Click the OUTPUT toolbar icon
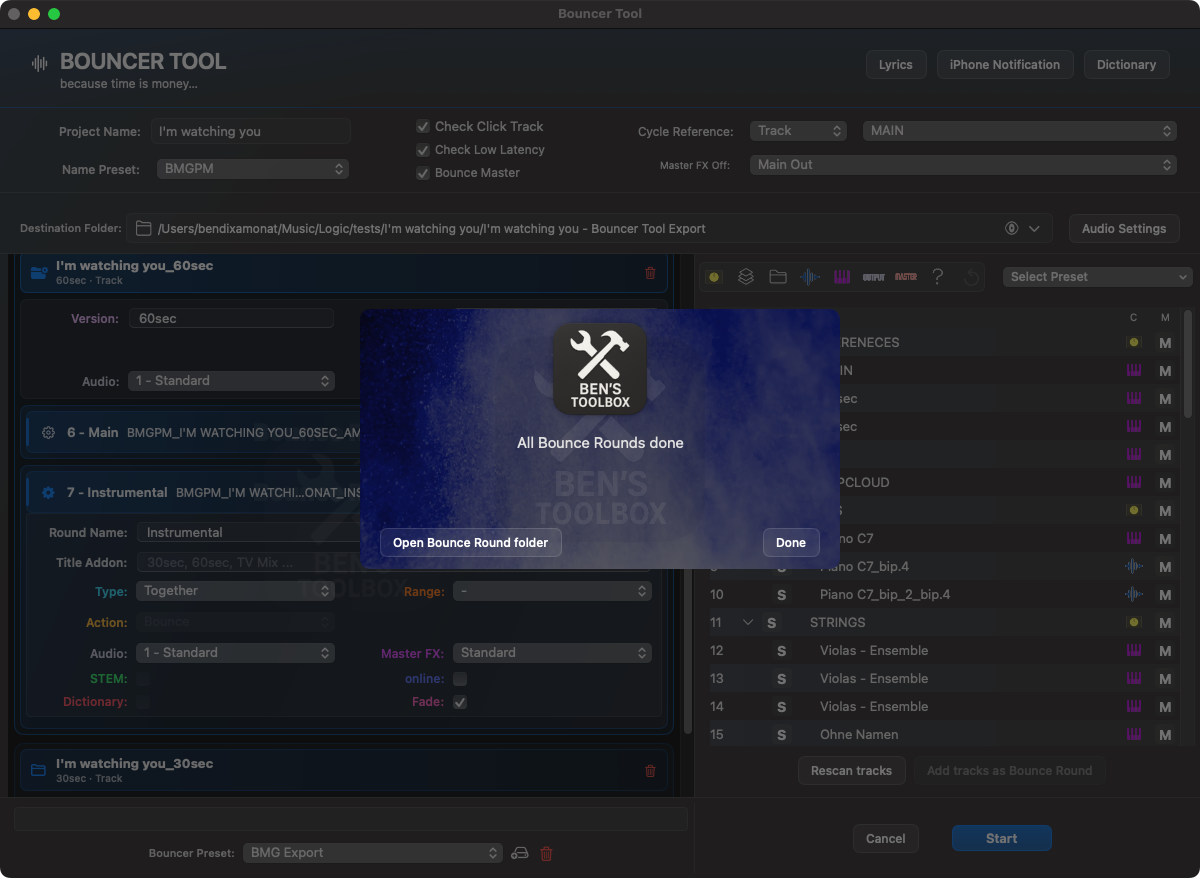Viewport: 1200px width, 878px height. click(874, 277)
